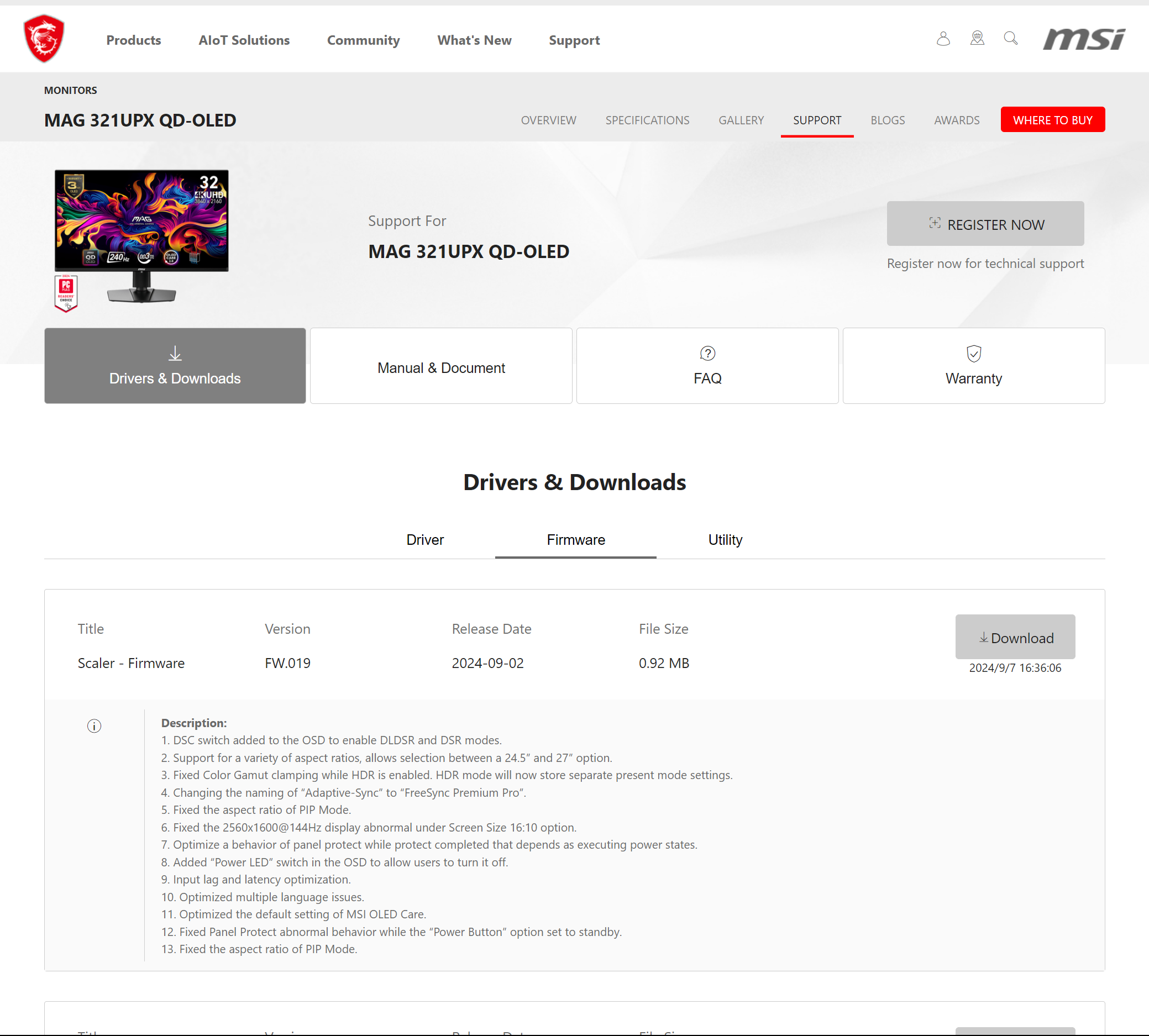This screenshot has width=1149, height=1036.
Task: Click description line about input lag optimization
Action: point(256,880)
